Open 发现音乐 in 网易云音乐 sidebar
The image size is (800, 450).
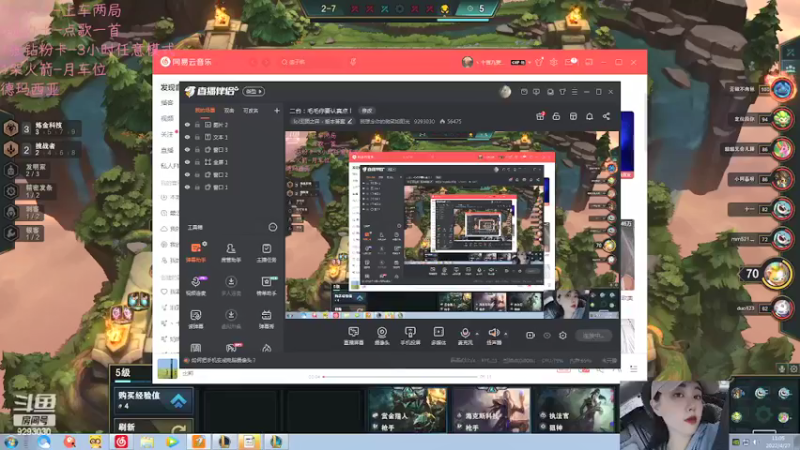(169, 88)
